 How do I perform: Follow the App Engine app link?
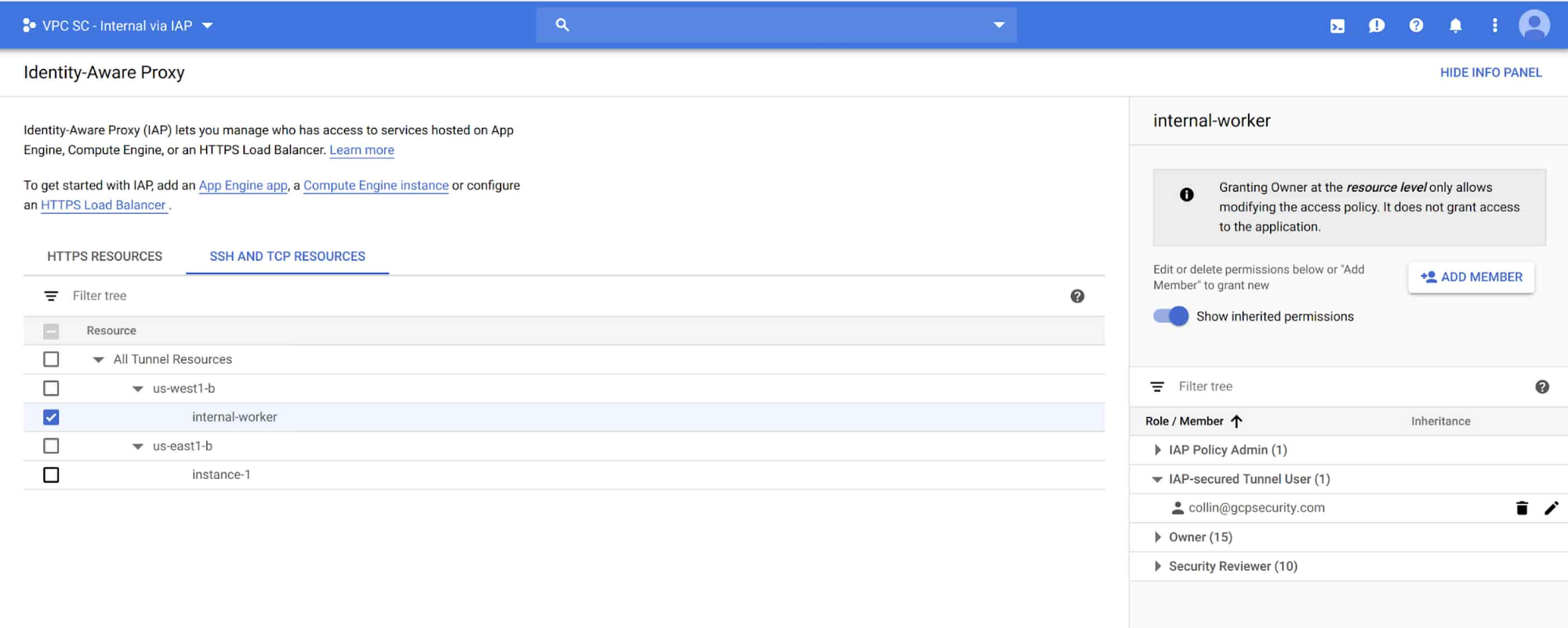coord(243,185)
